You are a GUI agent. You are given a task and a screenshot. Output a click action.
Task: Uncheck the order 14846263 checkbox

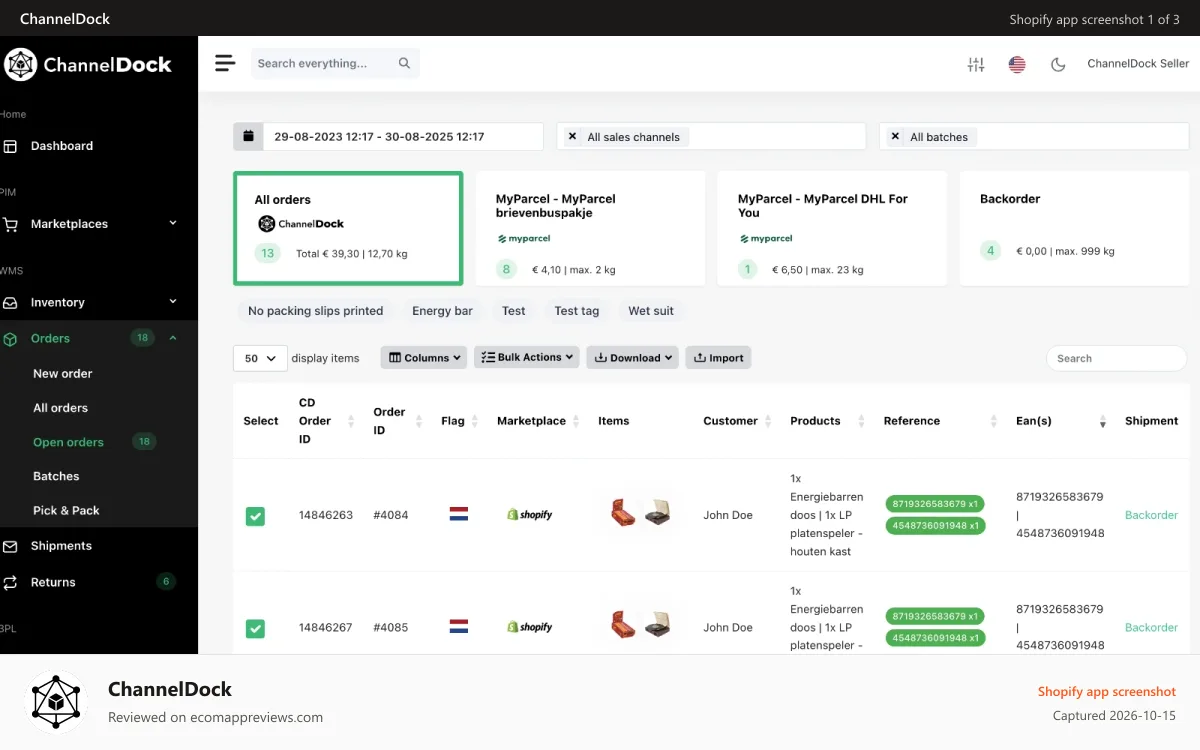[x=255, y=516]
